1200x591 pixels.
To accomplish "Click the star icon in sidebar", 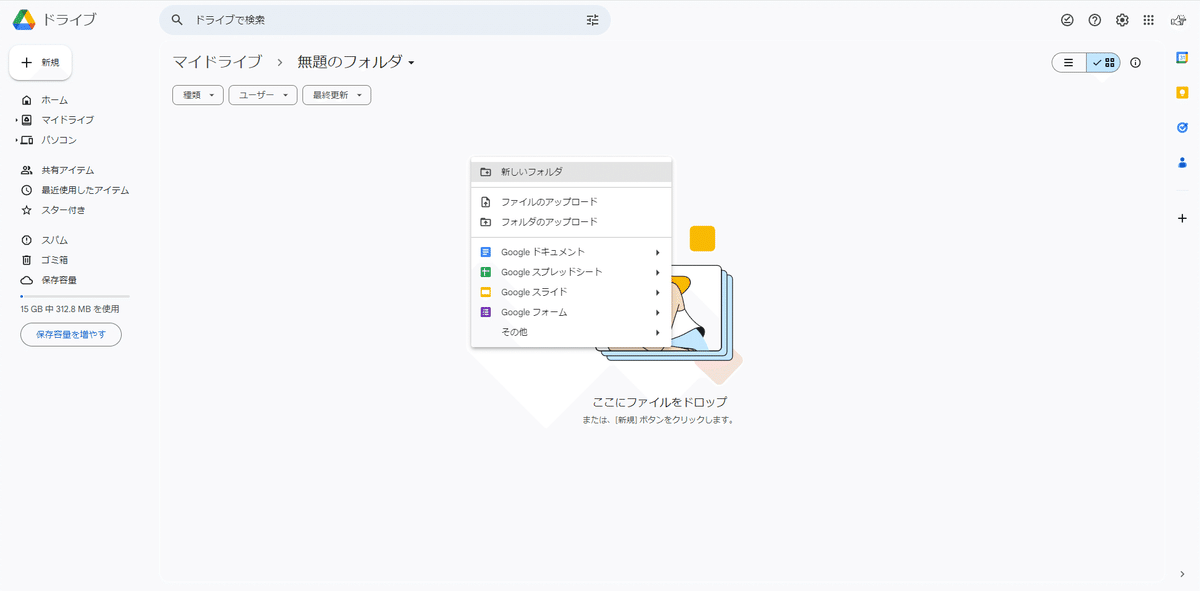I will click(27, 210).
